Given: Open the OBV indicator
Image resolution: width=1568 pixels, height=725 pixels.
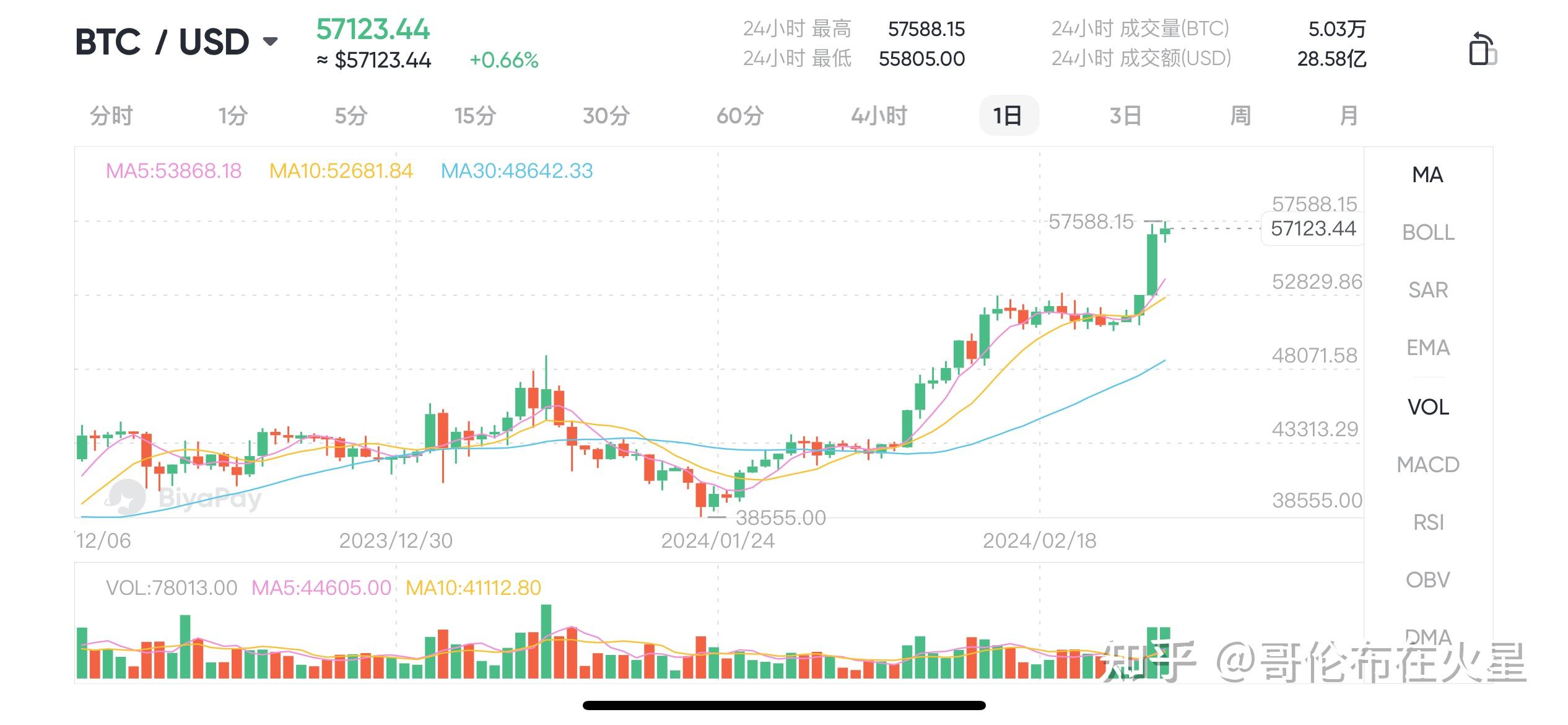Looking at the screenshot, I should [1428, 578].
